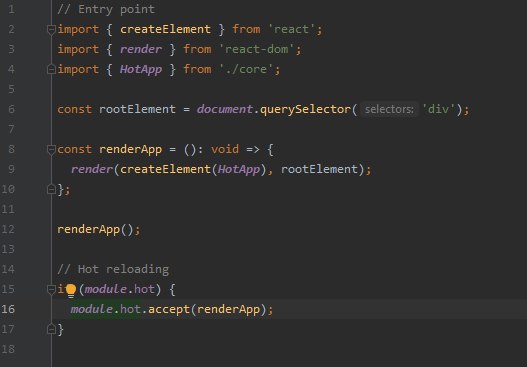The width and height of the screenshot is (527, 367).
Task: Click 'render' call on line 9
Action: (x=92, y=169)
